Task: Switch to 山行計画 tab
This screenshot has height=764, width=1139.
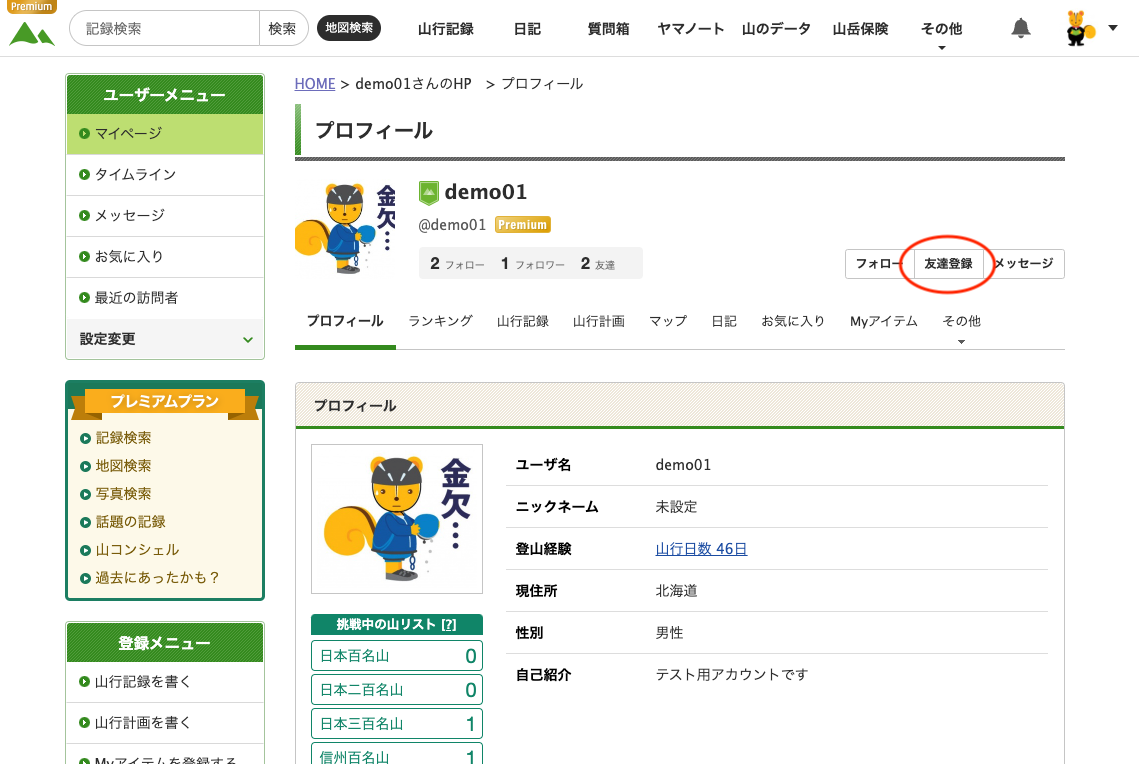Action: pos(599,321)
